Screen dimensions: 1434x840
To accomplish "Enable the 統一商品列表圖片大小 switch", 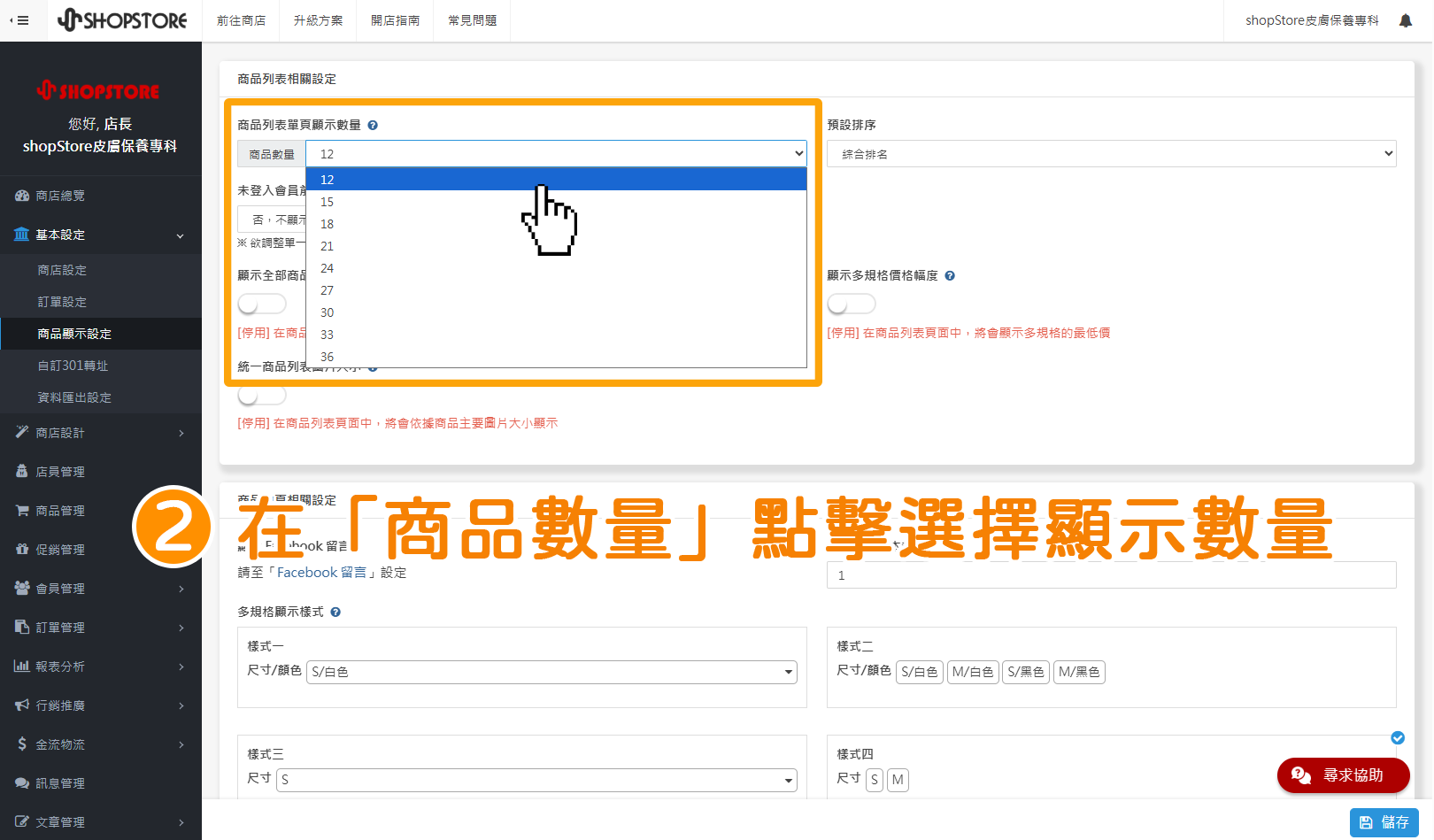I will click(x=262, y=394).
